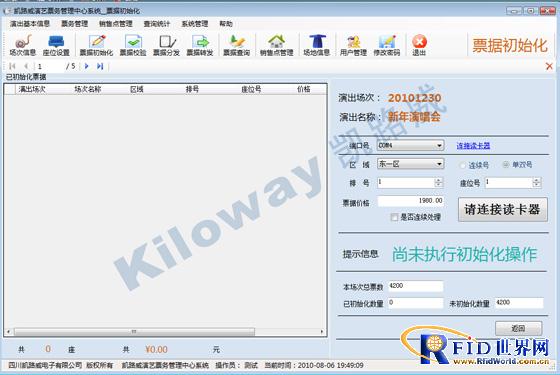
Task: Click the ¥0.00 total amount text
Action: click(x=156, y=349)
